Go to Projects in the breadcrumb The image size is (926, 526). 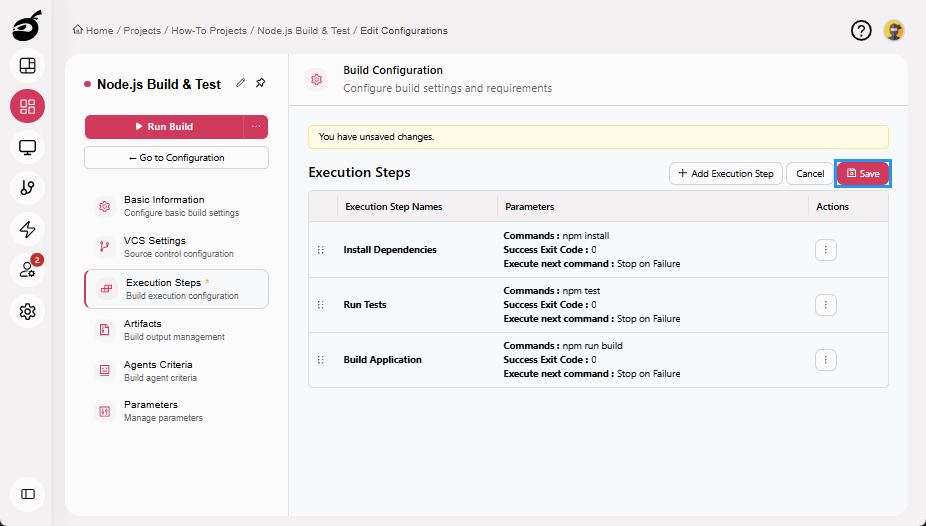coord(142,31)
